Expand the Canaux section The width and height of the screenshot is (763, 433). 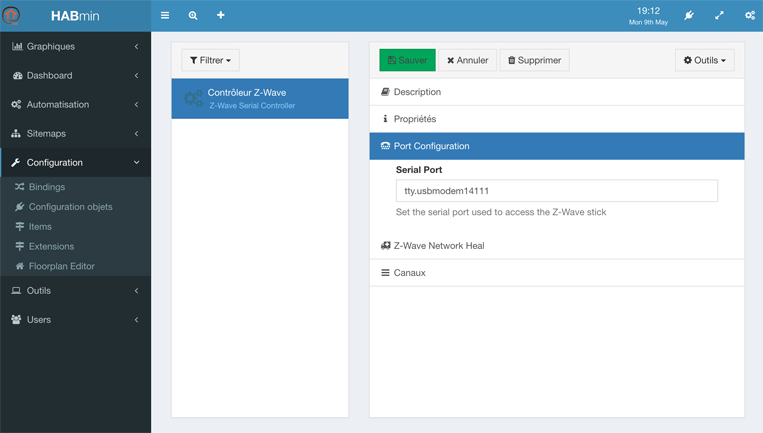pos(557,273)
